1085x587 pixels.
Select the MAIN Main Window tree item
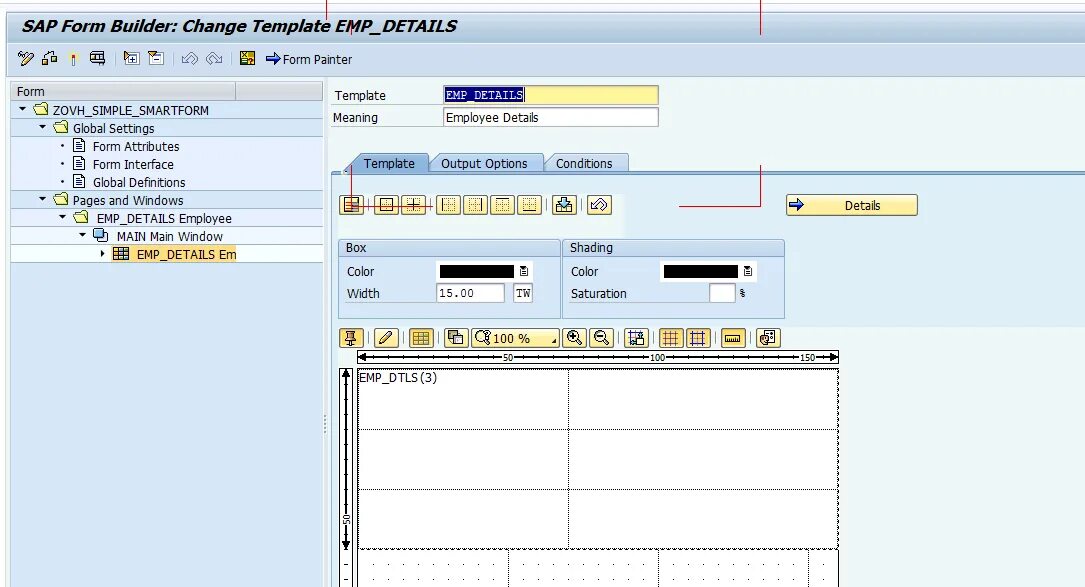170,236
